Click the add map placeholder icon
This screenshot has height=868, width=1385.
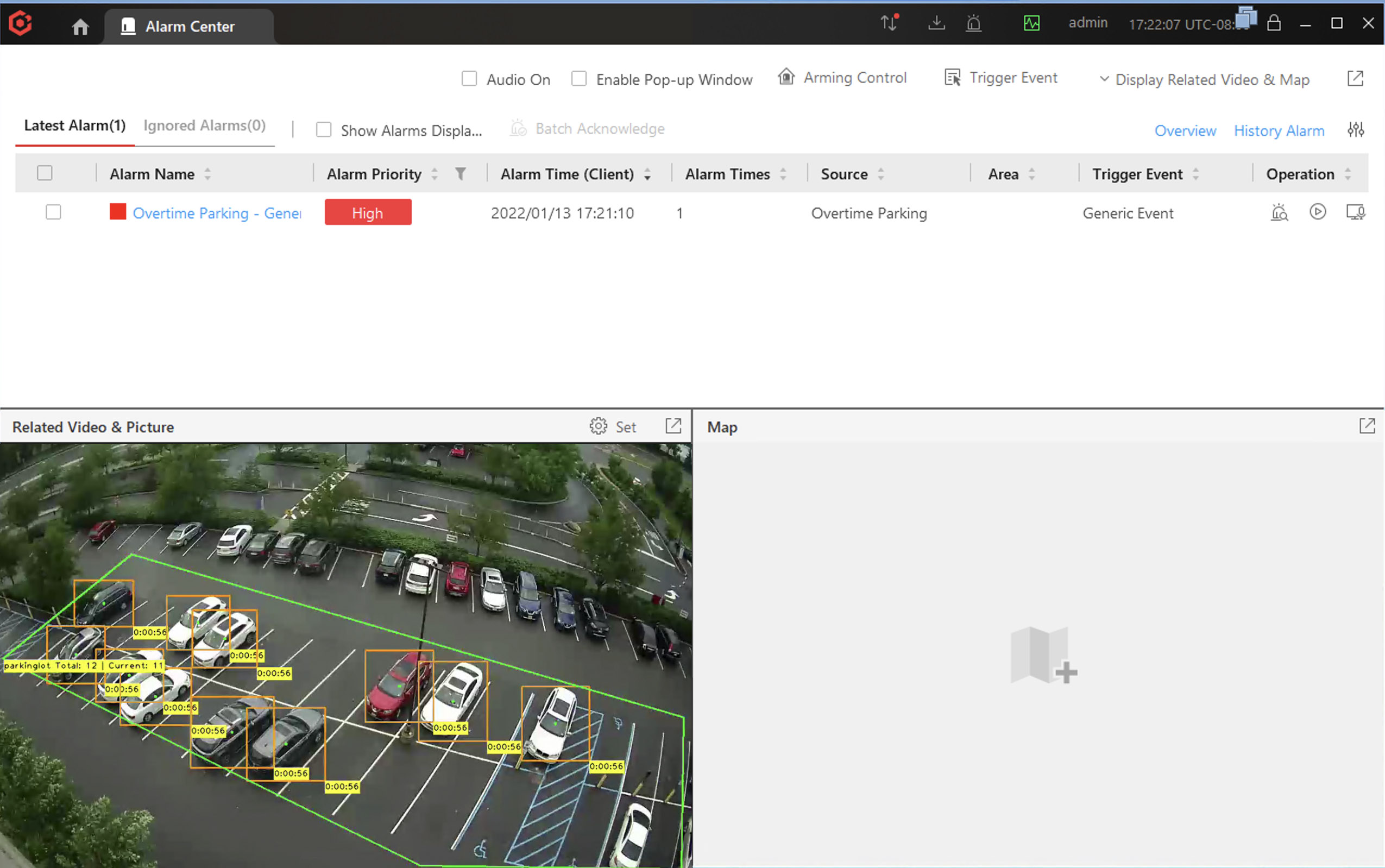[x=1043, y=655]
